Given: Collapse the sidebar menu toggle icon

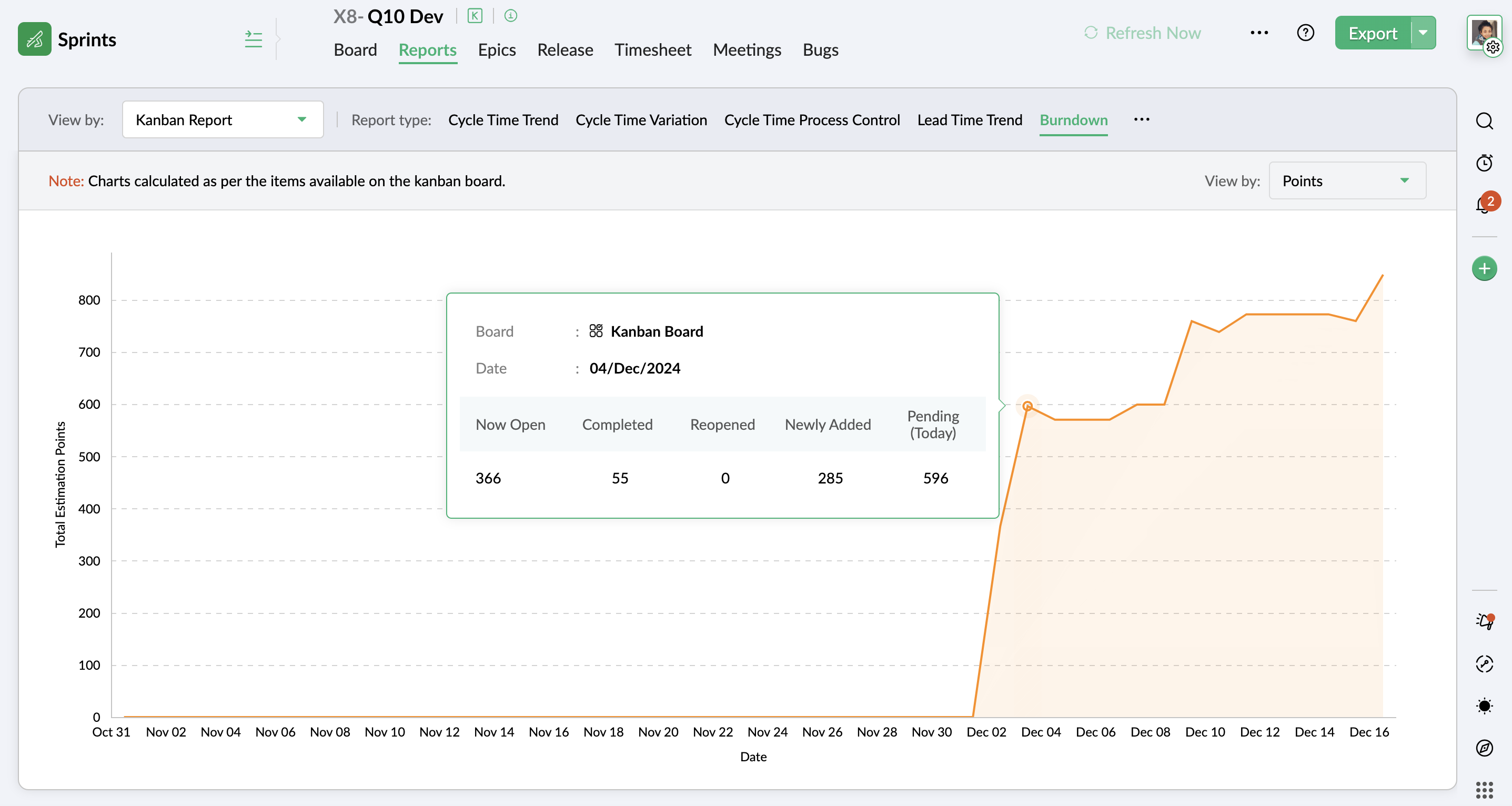Looking at the screenshot, I should point(253,39).
